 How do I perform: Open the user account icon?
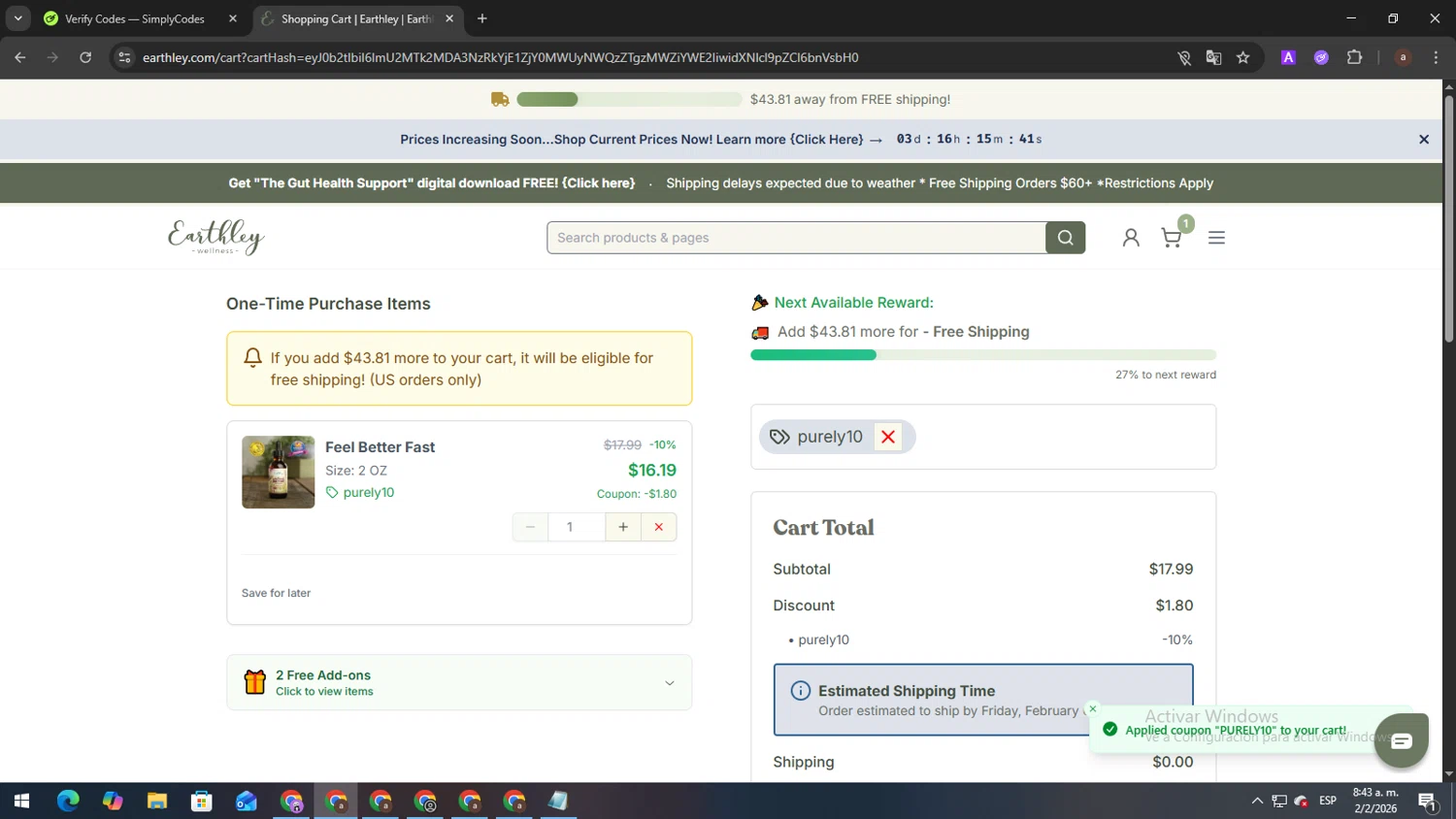(x=1131, y=238)
